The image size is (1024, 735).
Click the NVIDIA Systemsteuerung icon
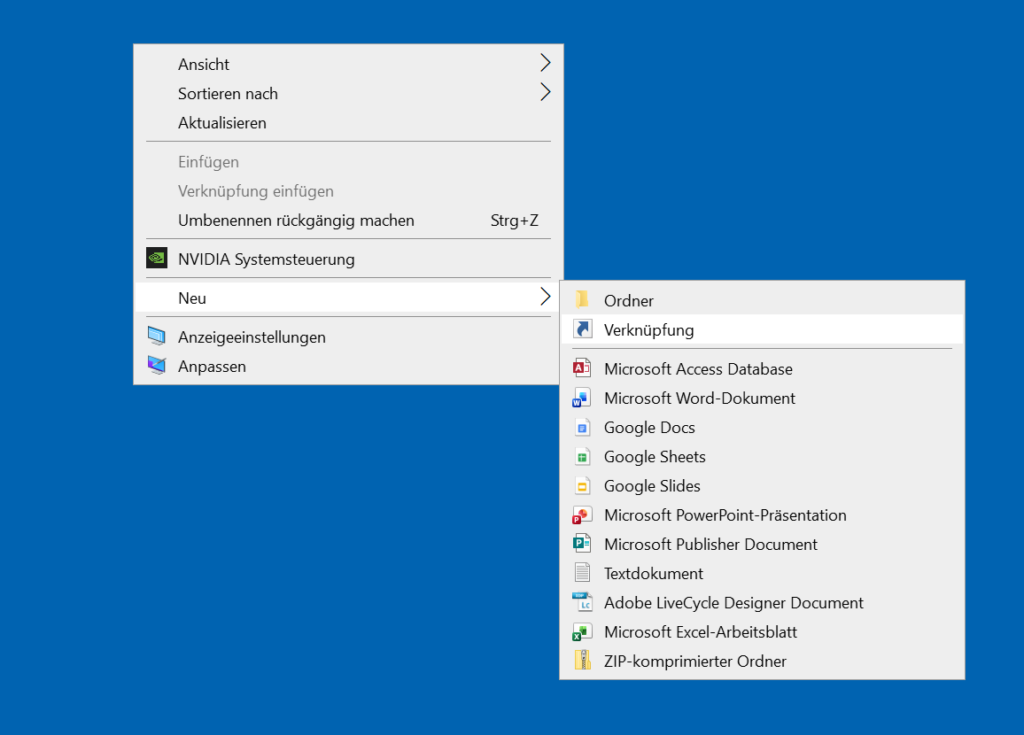coord(157,259)
